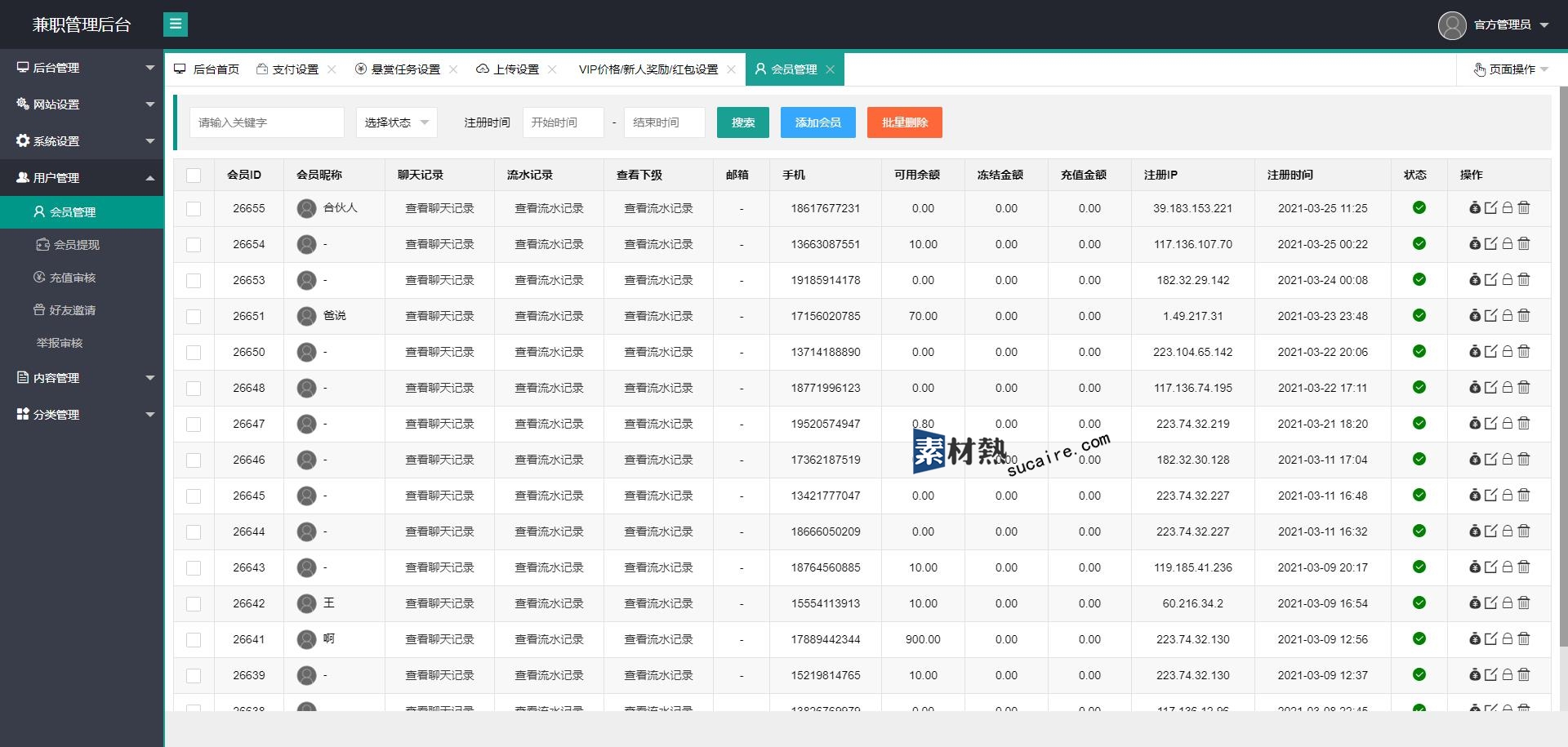Open 好友邀请 in the sidebar

click(82, 310)
